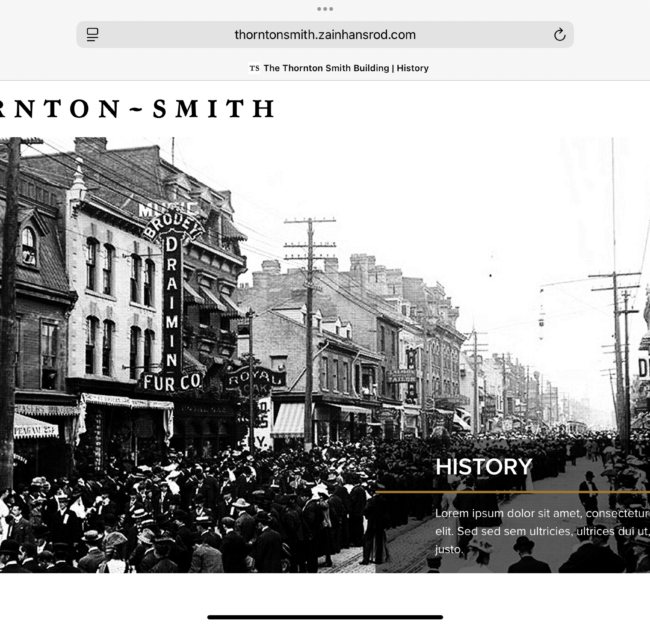Click the distant Tailor shop sign
Screen dimensions: 650x625
click(x=401, y=376)
